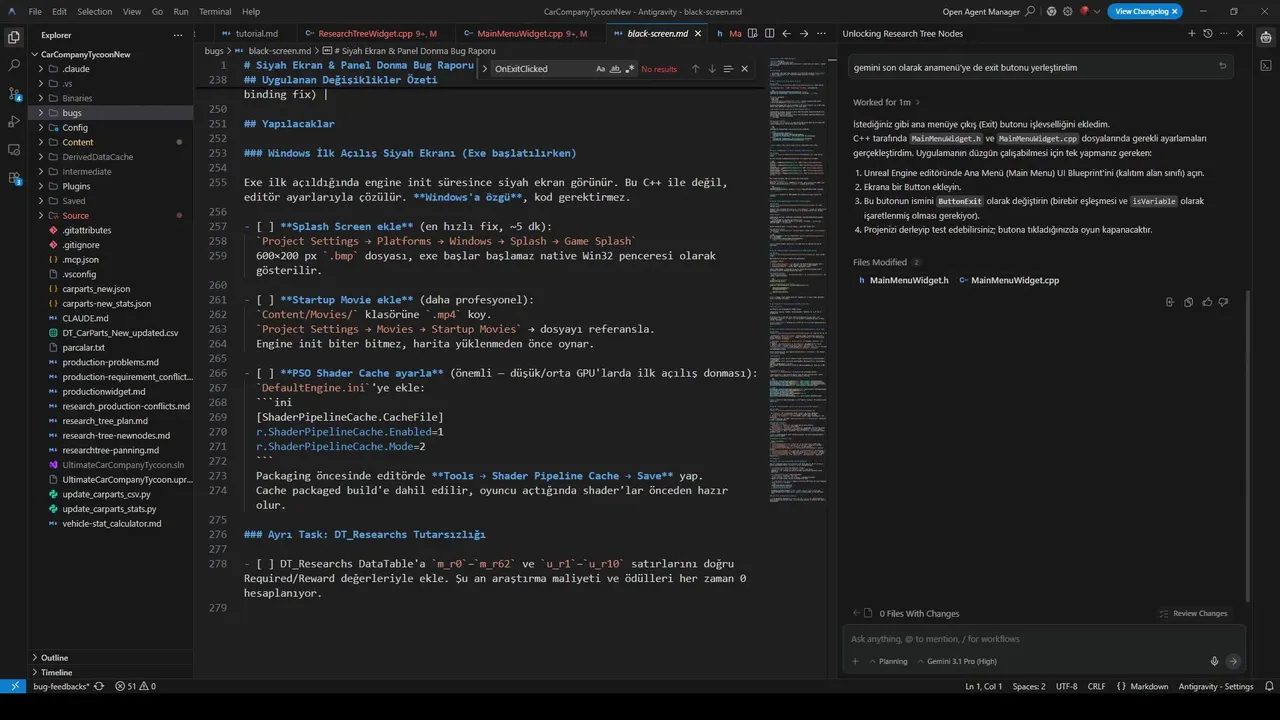Copy the agent response
Viewport: 1280px width, 720px height.
pyautogui.click(x=1188, y=302)
